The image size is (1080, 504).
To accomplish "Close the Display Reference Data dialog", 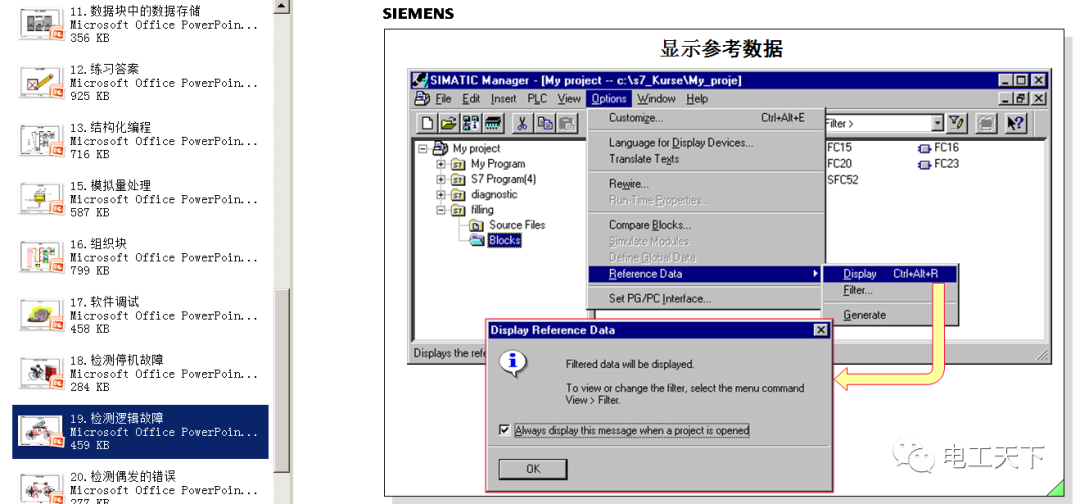I will pos(820,330).
